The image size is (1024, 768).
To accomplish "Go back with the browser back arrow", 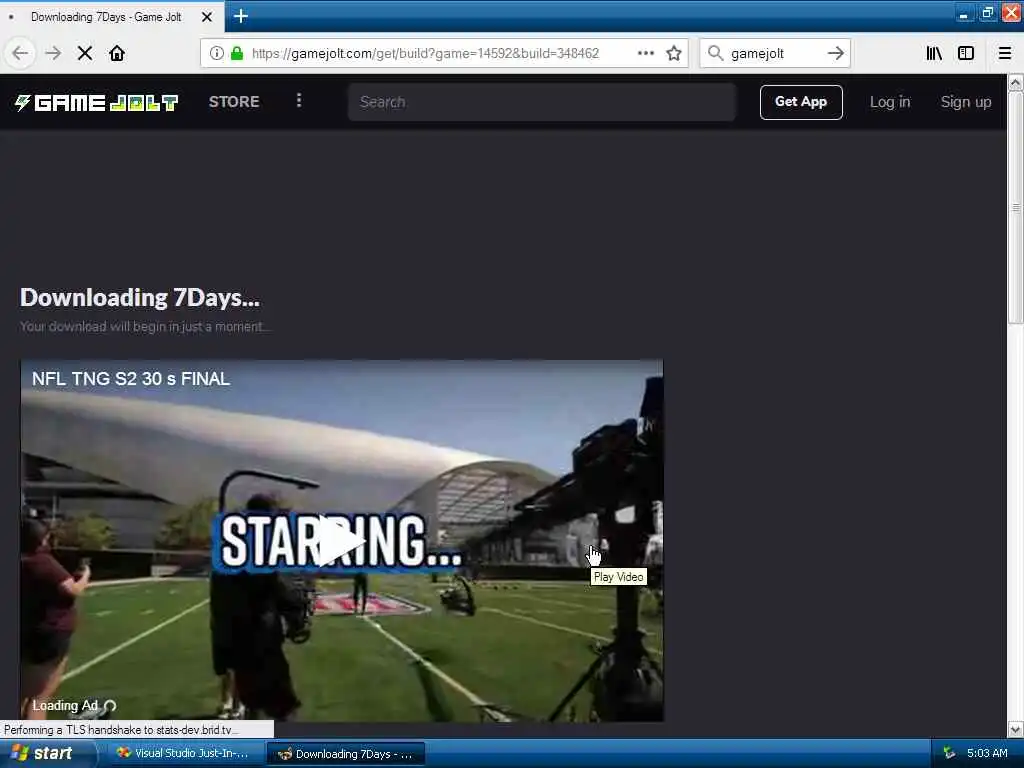I will point(20,53).
